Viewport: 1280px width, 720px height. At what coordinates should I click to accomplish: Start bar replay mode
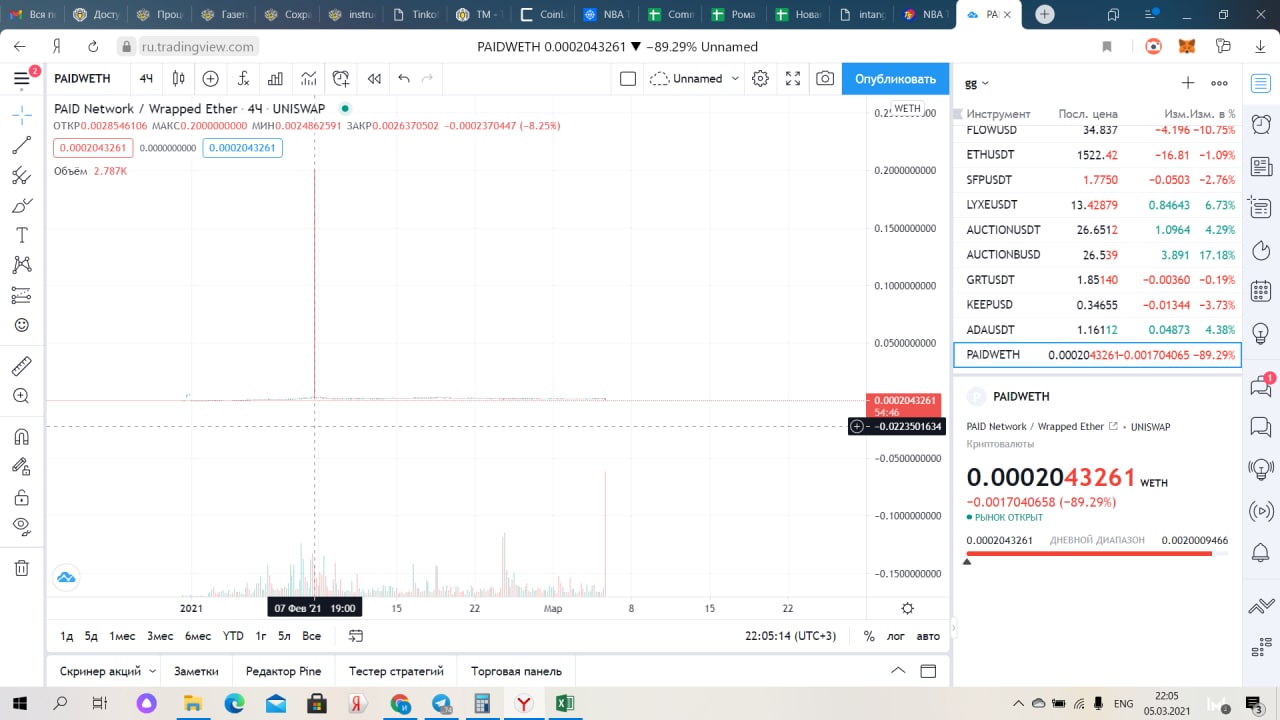(374, 79)
